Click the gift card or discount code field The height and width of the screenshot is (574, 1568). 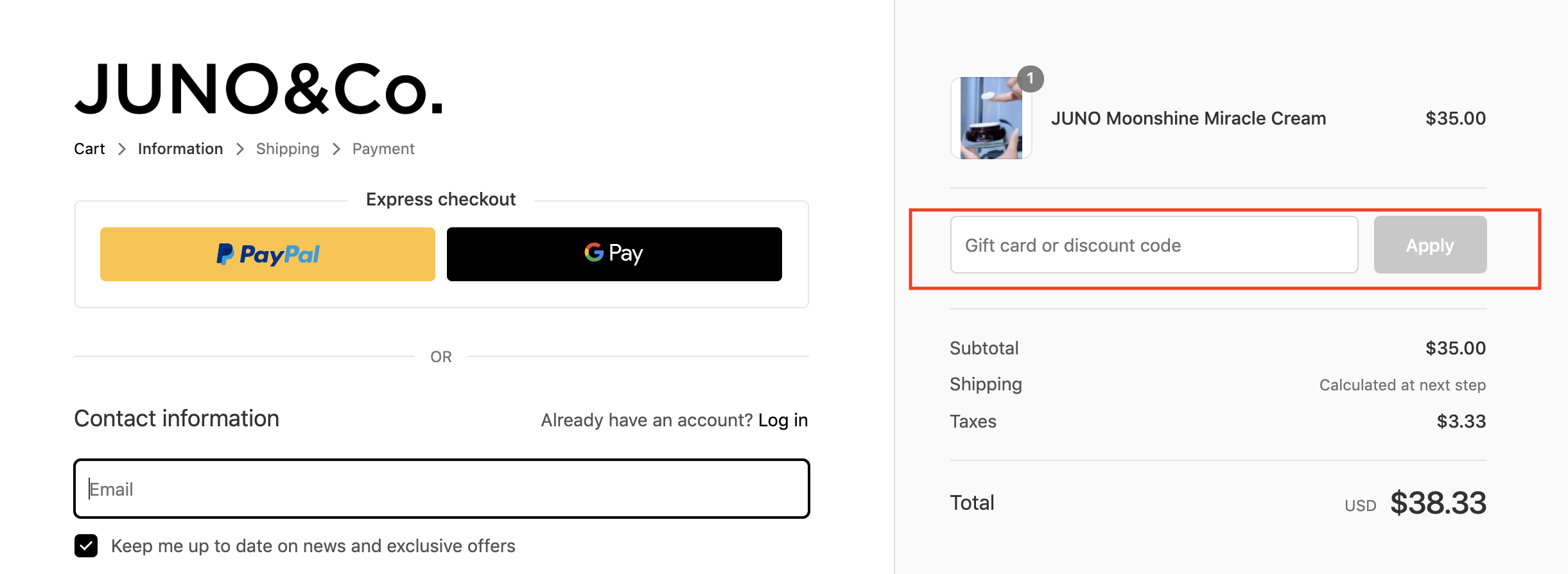pos(1154,245)
